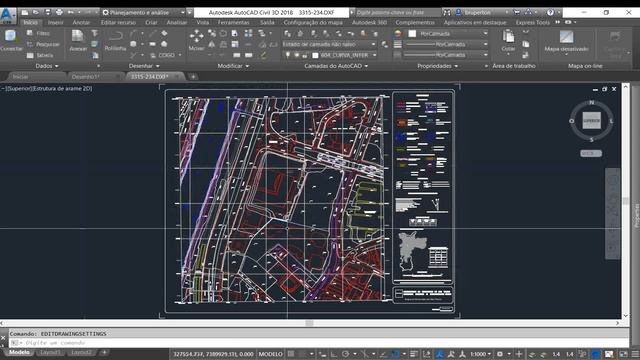Expand the Camadas do AutoCAD panel
The image size is (640, 360).
click(x=336, y=66)
